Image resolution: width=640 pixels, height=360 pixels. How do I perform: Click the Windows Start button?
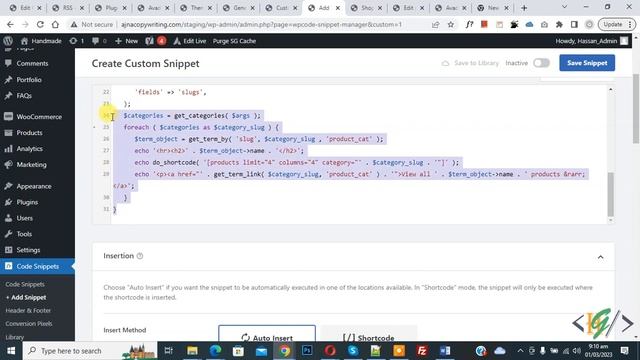click(x=11, y=351)
